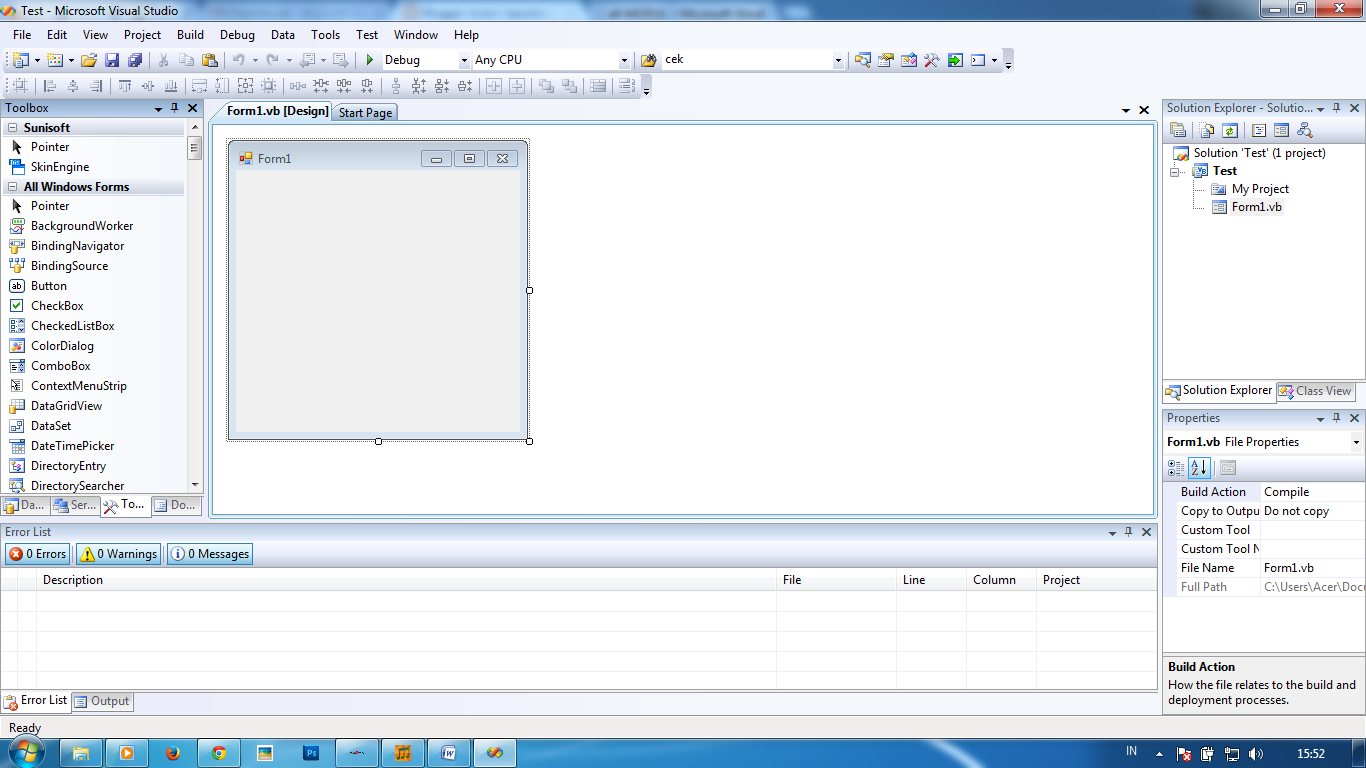Click the Line column header in Error List
1366x768 pixels.
[x=931, y=580]
